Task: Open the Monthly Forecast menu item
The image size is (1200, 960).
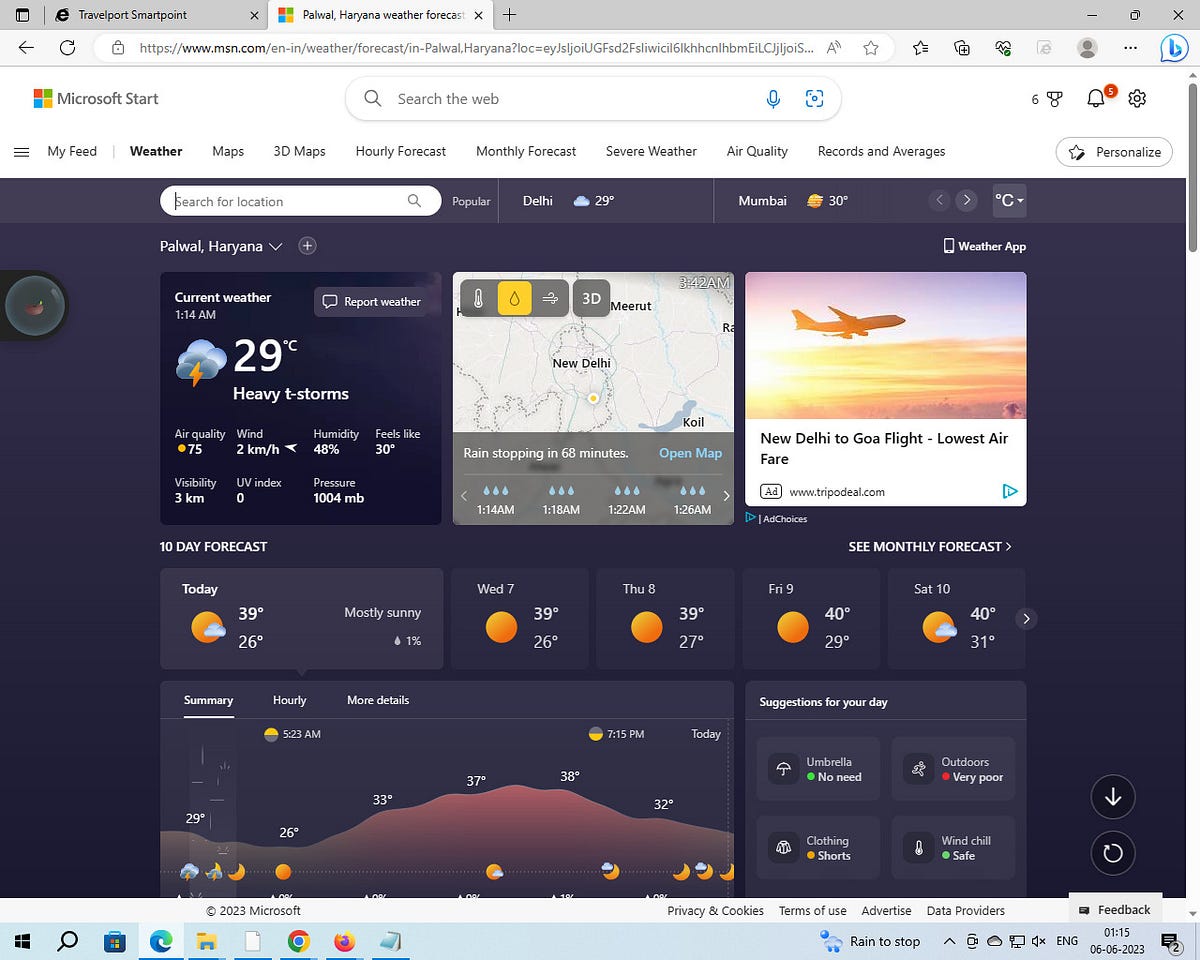Action: (x=525, y=151)
